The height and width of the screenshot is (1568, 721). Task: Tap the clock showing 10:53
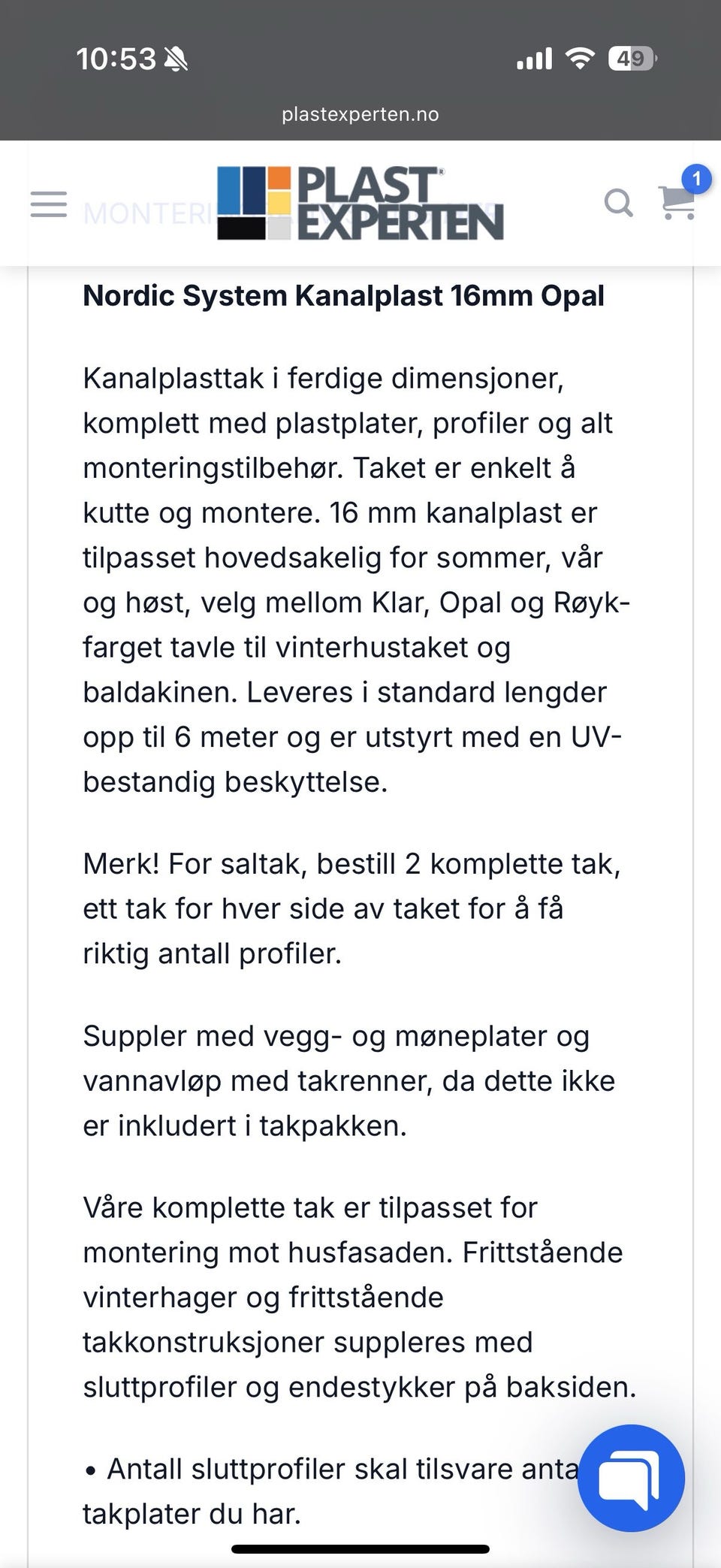116,59
